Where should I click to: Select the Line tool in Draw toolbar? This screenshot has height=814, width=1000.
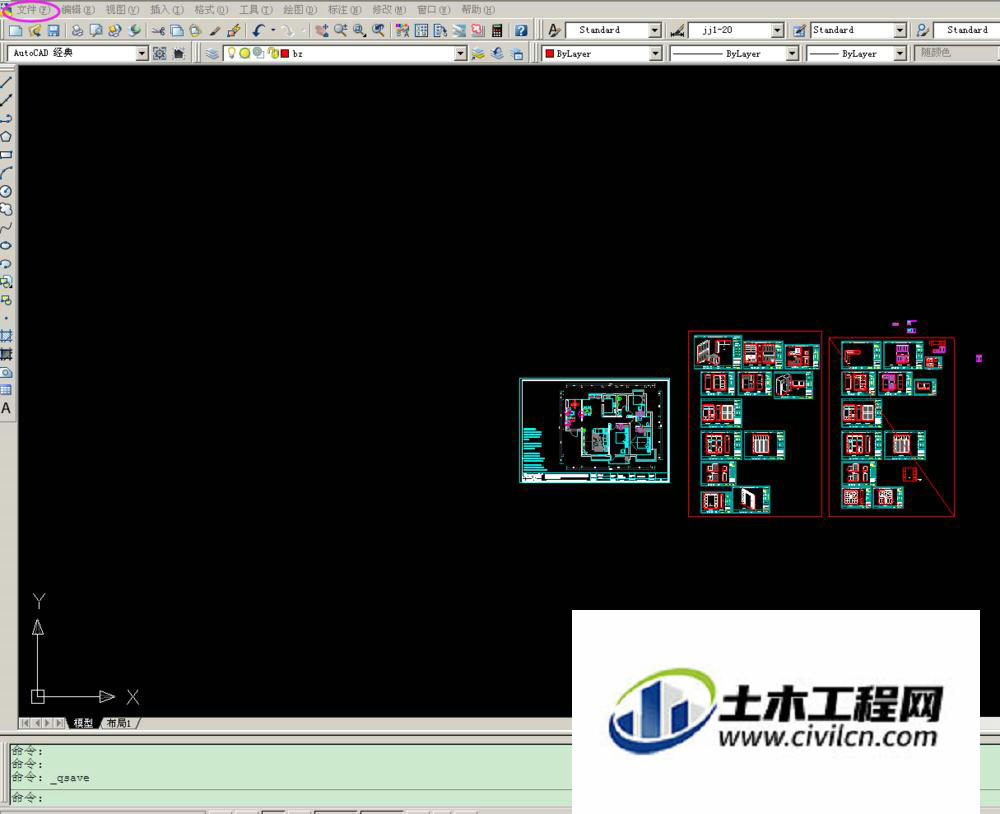point(6,82)
